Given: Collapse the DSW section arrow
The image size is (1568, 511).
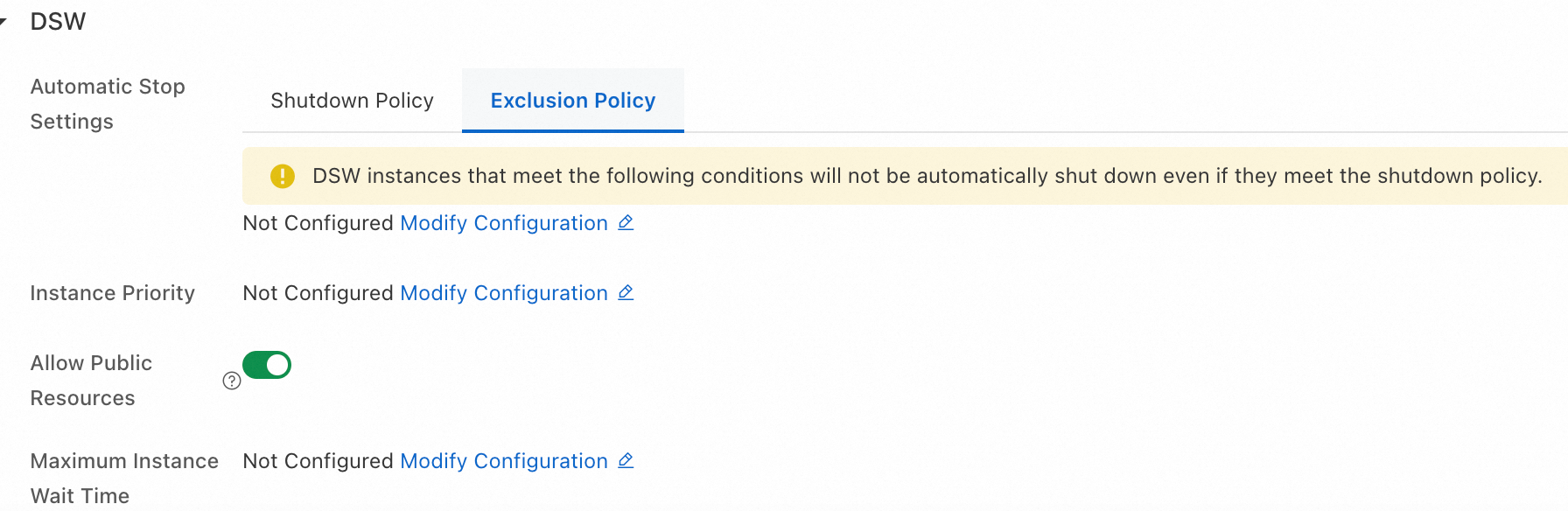Looking at the screenshot, I should 3,21.
